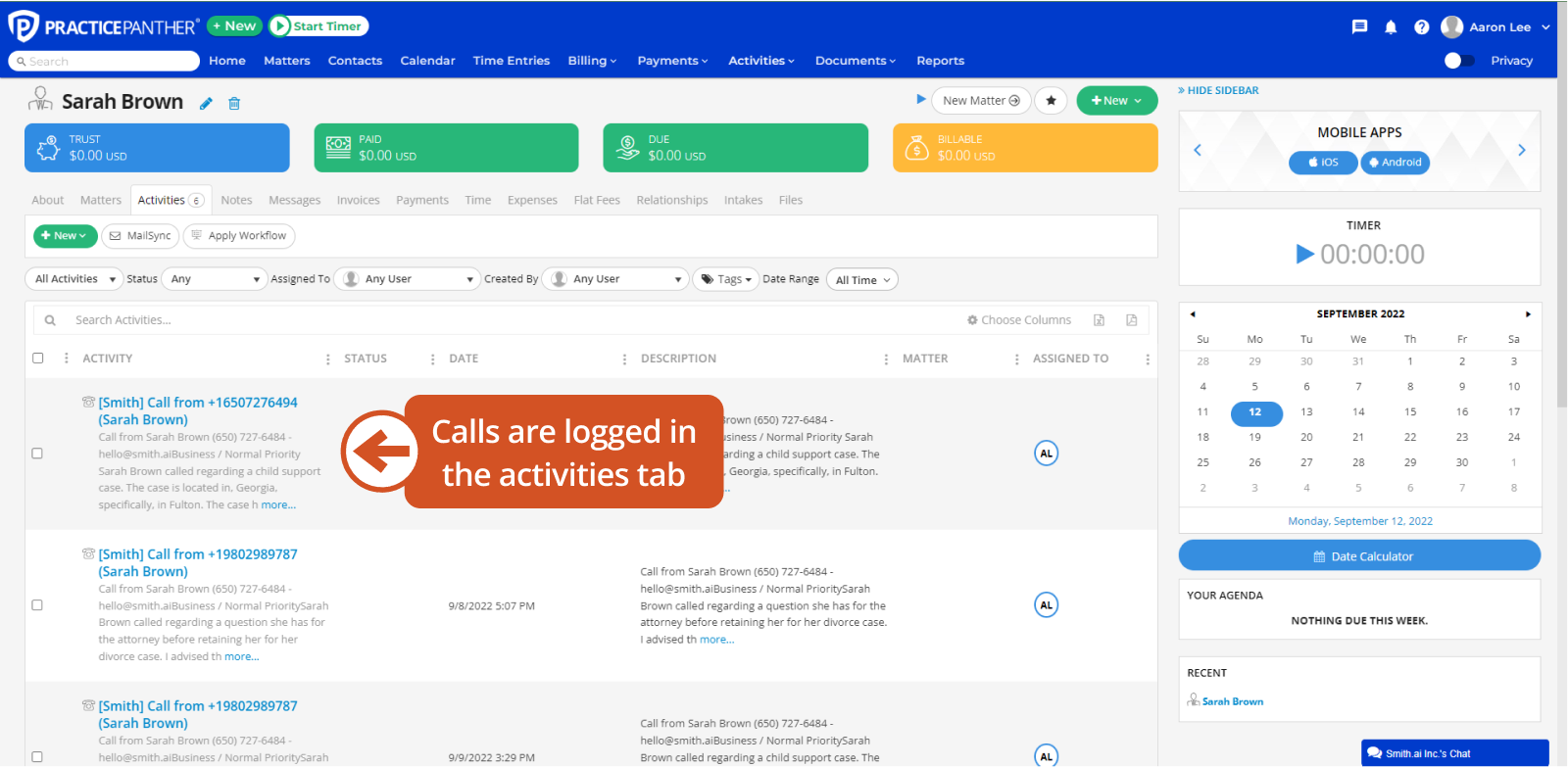The height and width of the screenshot is (767, 1568).
Task: Check the 9/9/2022 call row checkbox
Action: [x=37, y=757]
